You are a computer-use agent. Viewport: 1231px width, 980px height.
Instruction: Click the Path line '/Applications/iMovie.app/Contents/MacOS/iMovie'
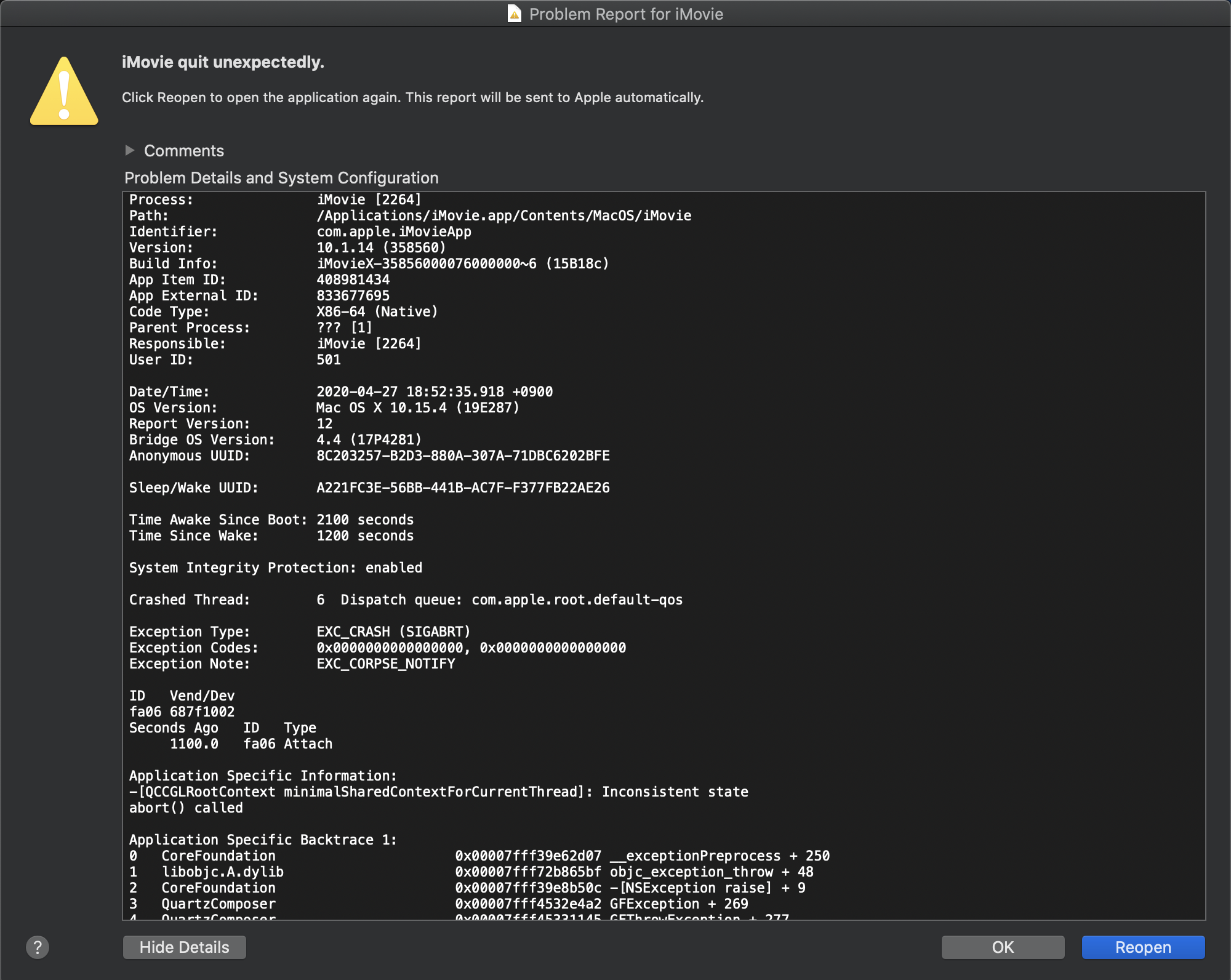[x=504, y=215]
